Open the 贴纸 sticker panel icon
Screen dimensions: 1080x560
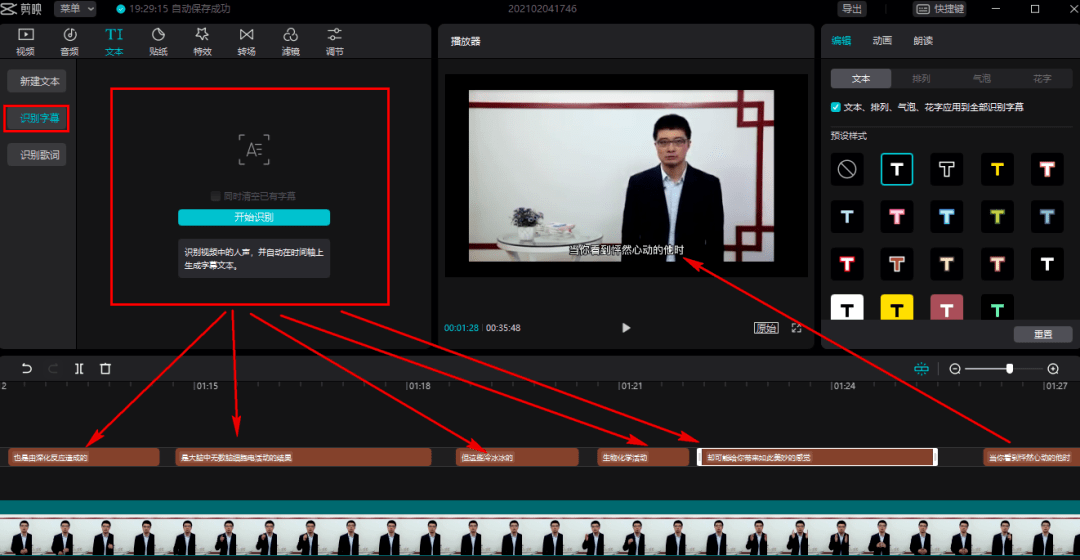click(x=158, y=41)
